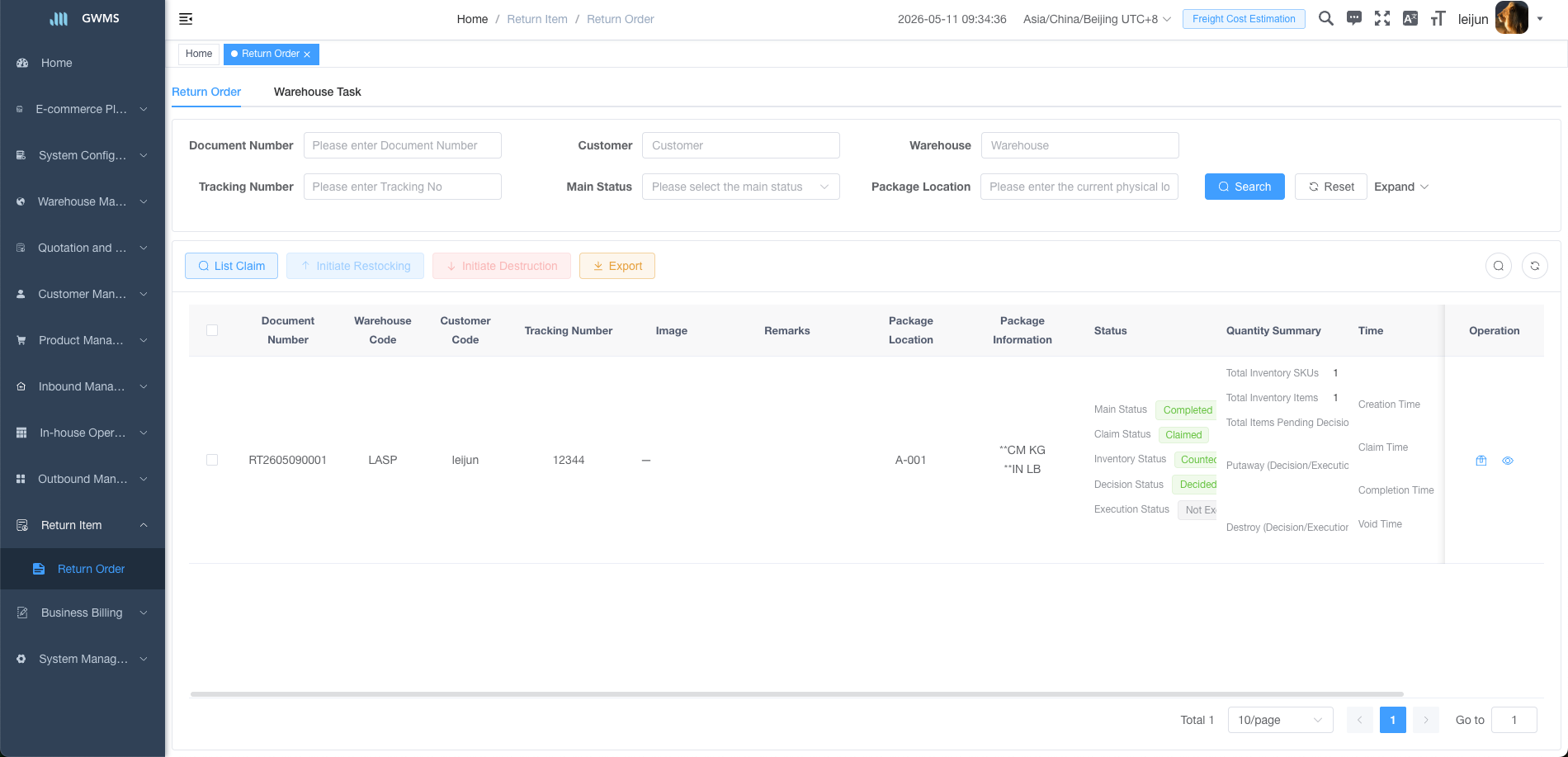Click the leijun user avatar
This screenshot has height=757, width=1568.
pyautogui.click(x=1512, y=18)
